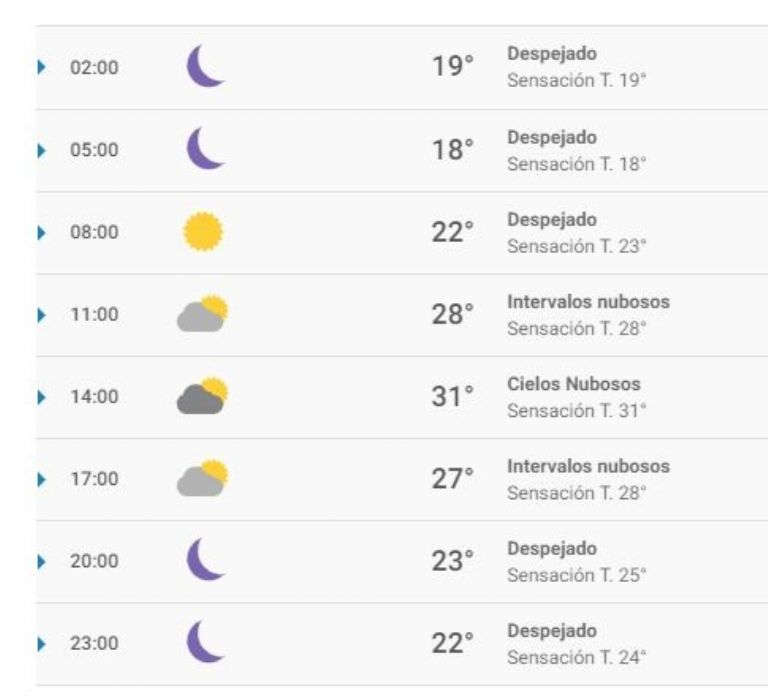Image resolution: width=768 pixels, height=699 pixels.
Task: Click the Cielos Nubosos description
Action: tap(574, 384)
